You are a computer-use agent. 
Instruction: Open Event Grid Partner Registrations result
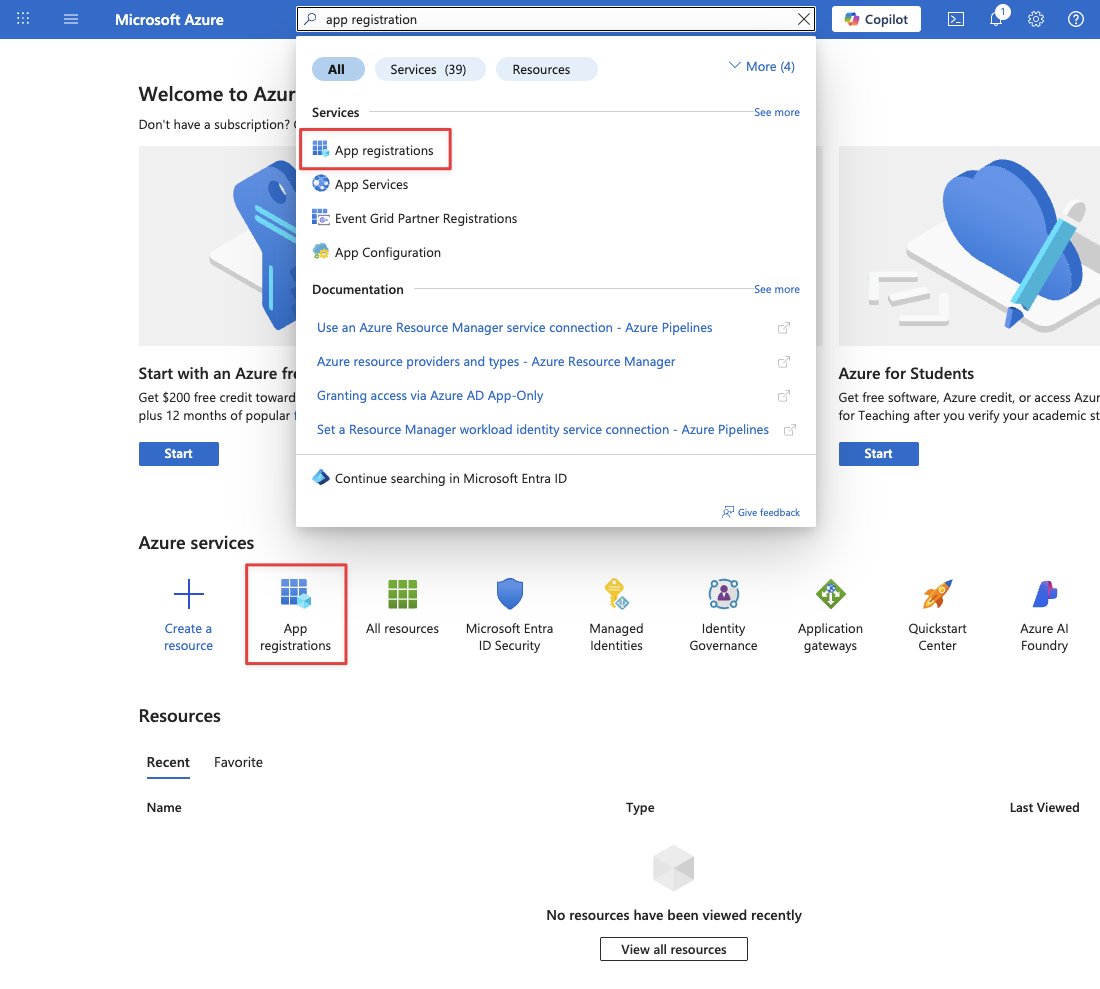[426, 218]
